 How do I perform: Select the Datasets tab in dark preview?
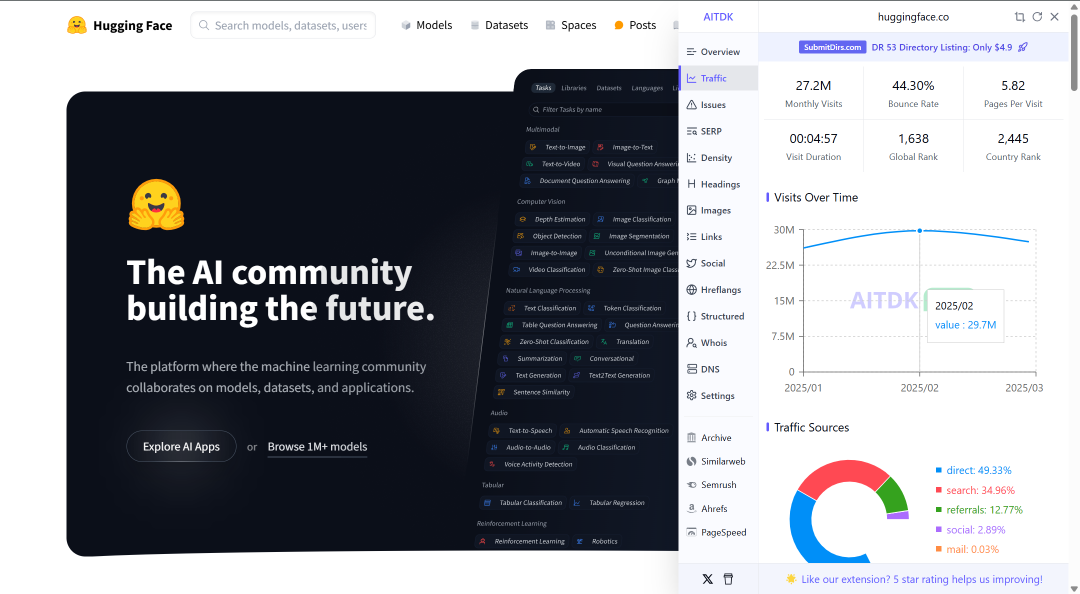[608, 88]
